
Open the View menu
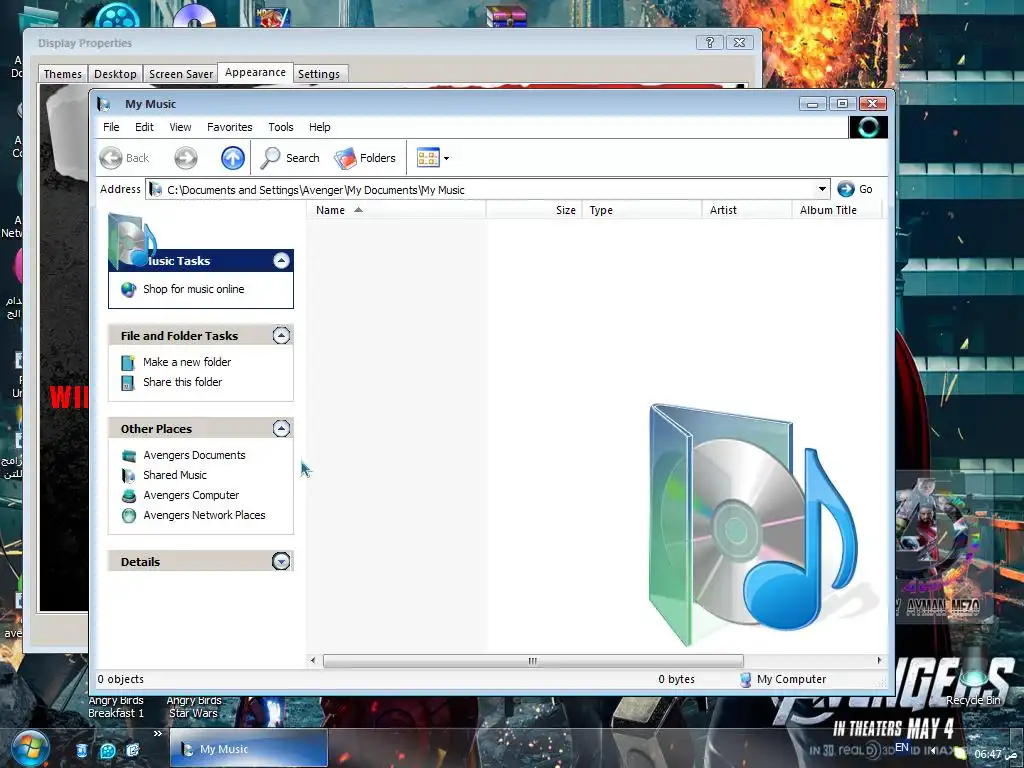(180, 127)
